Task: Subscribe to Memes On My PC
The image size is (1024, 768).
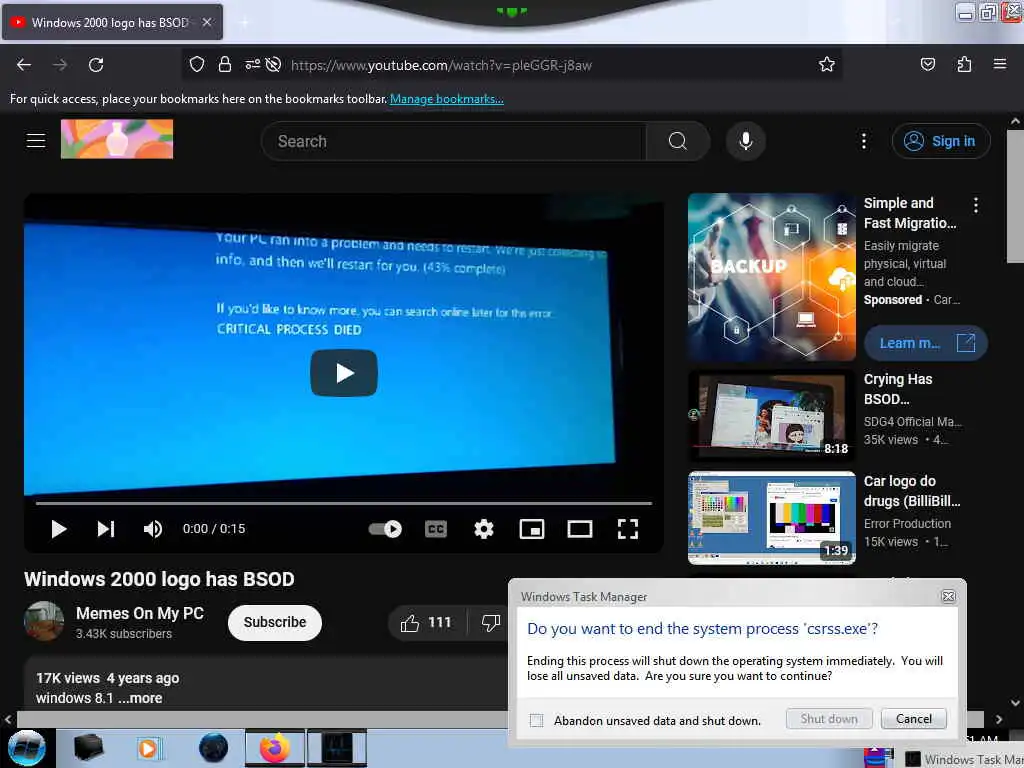Action: [275, 622]
